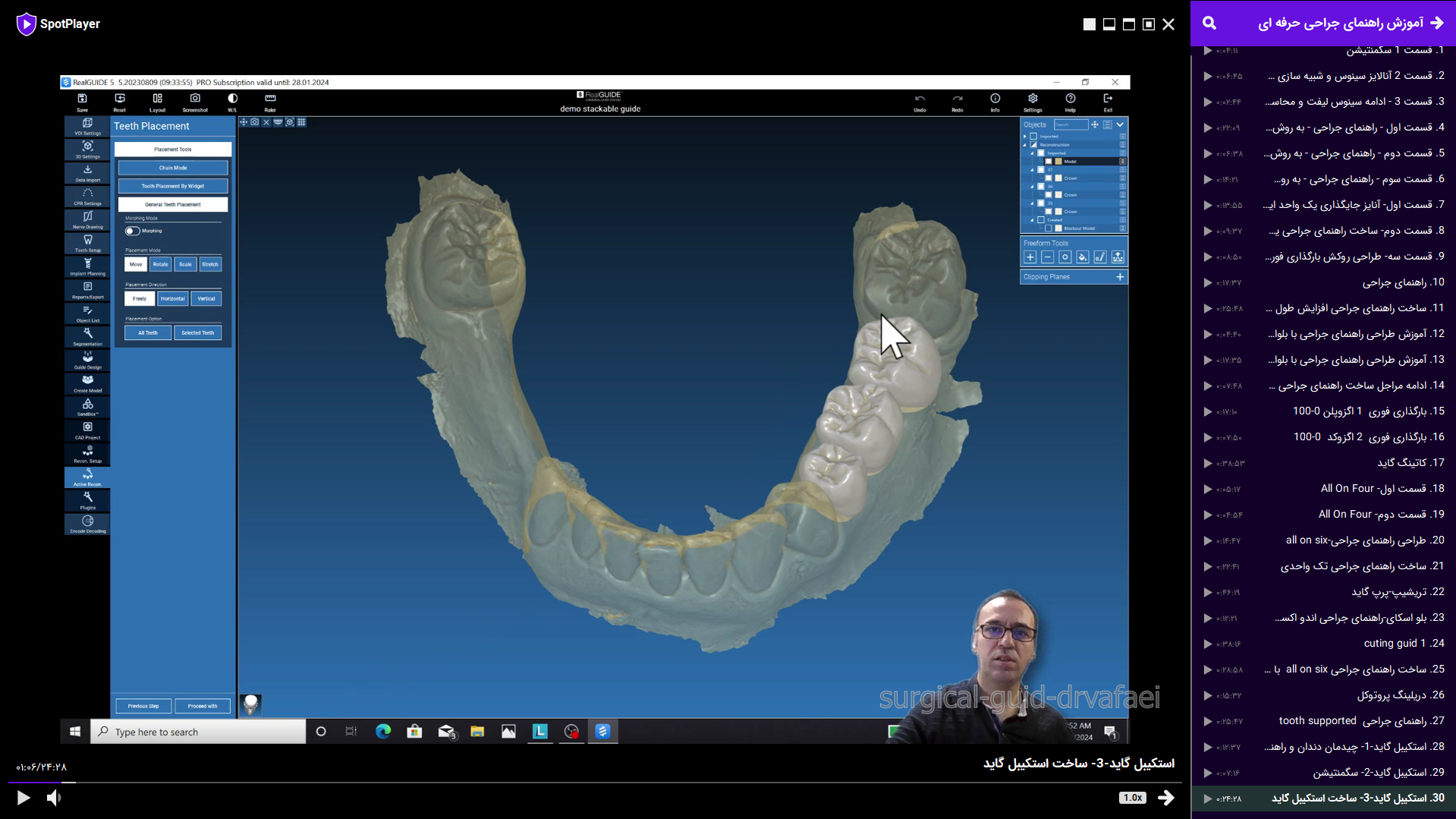The image size is (1456, 819).
Task: Toggle the Morphing switch
Action: [133, 231]
